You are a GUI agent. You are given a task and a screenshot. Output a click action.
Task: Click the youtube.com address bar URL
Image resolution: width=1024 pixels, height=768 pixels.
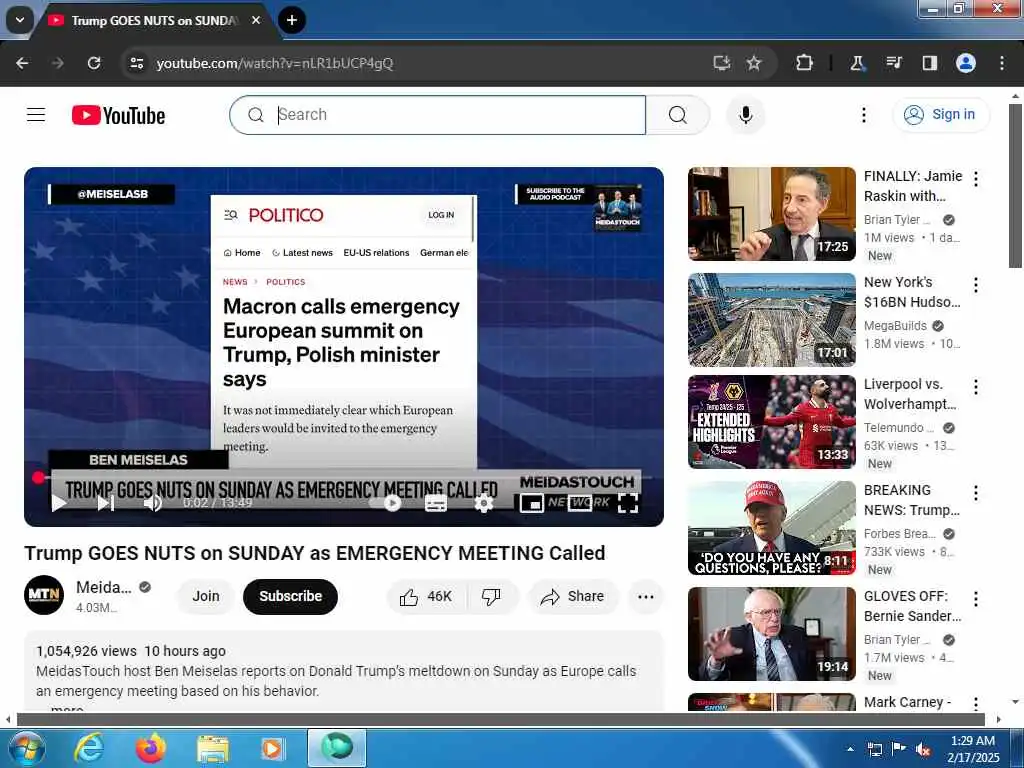point(274,63)
